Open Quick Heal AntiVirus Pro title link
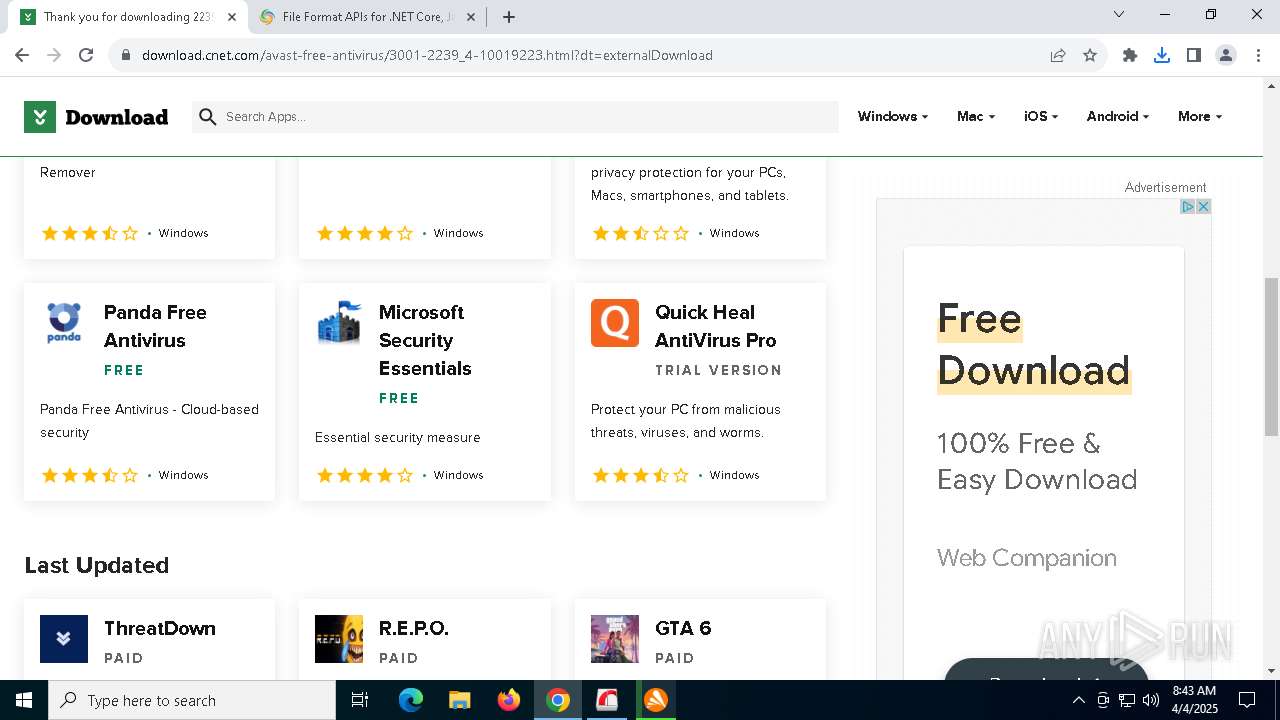1280x720 pixels. (x=715, y=326)
